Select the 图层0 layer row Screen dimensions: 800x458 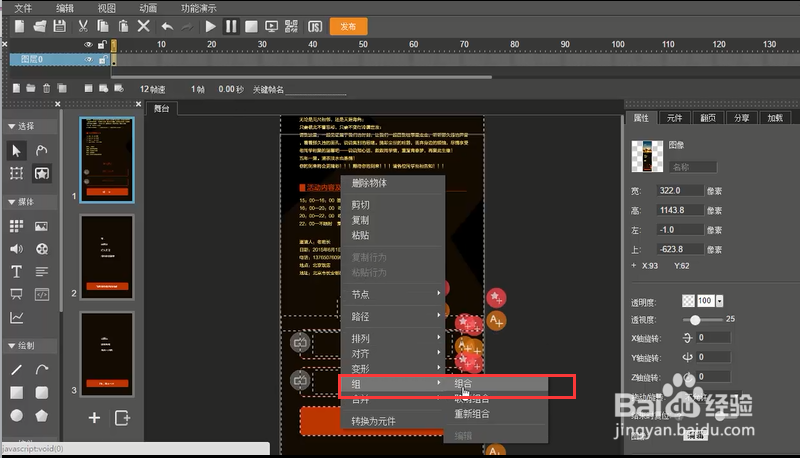pyautogui.click(x=60, y=60)
